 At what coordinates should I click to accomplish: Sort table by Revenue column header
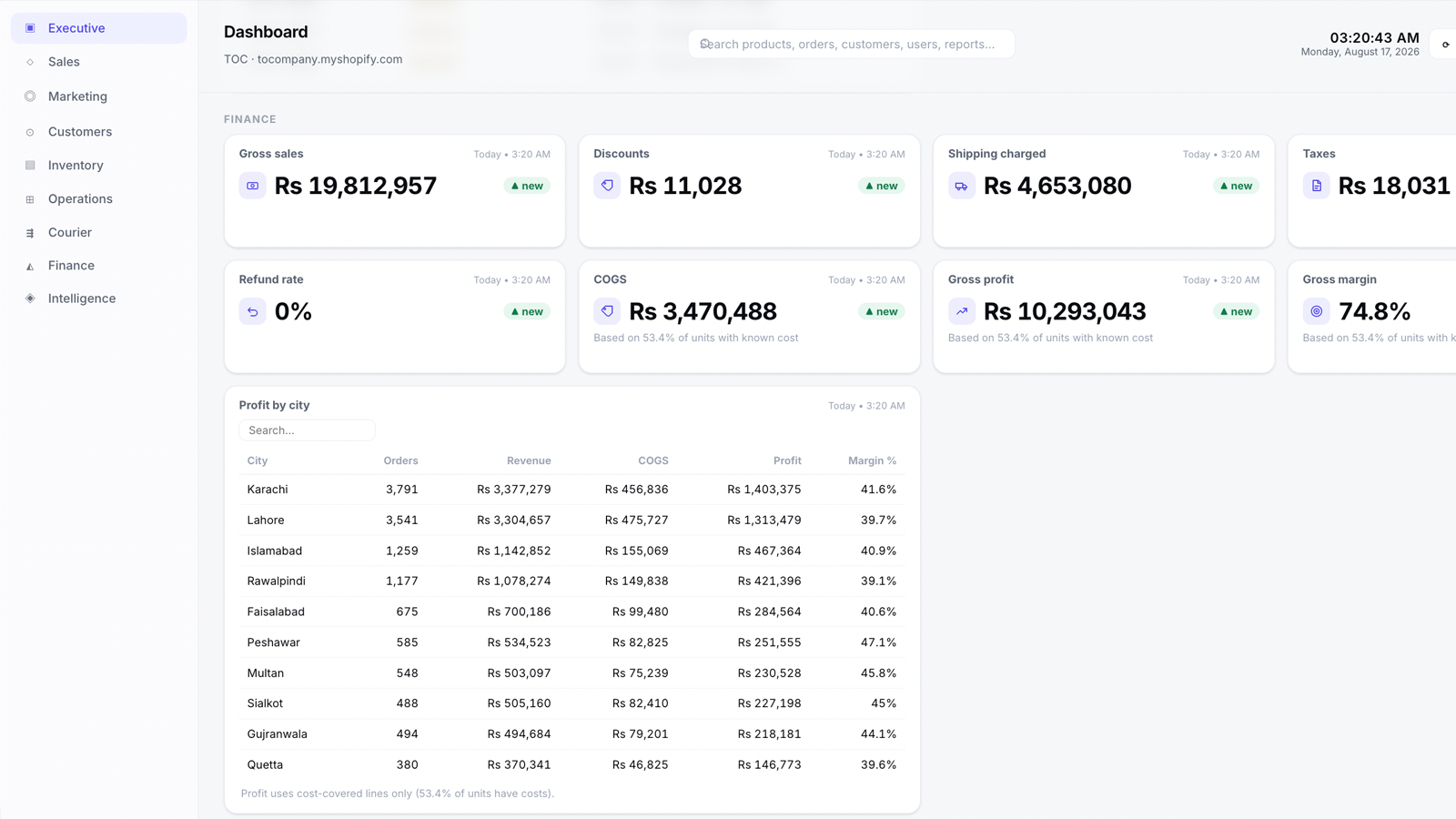point(529,460)
